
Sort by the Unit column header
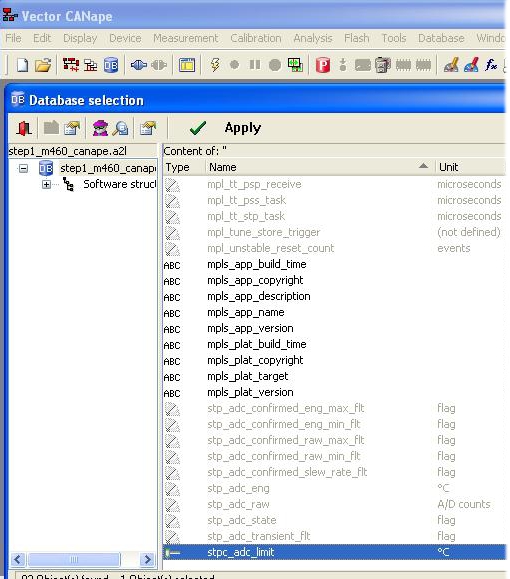[470, 167]
